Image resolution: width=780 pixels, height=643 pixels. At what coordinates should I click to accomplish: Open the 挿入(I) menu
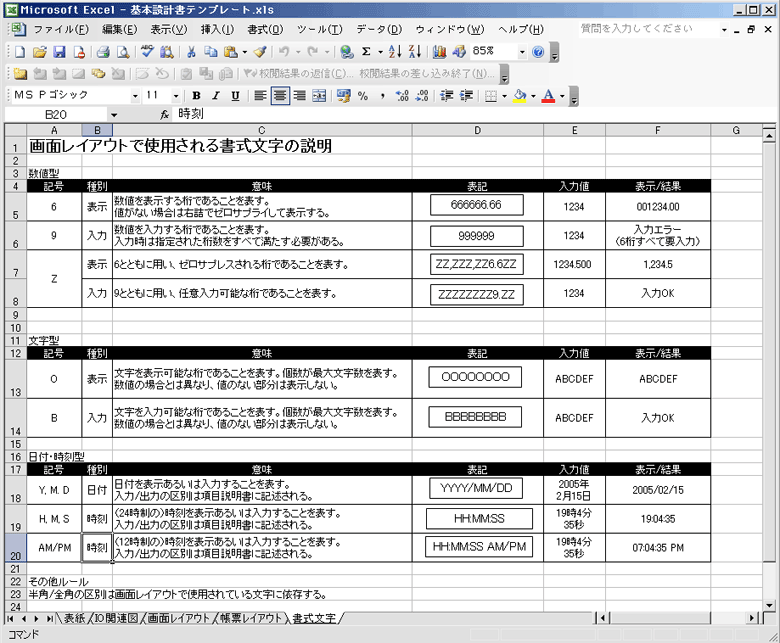217,29
